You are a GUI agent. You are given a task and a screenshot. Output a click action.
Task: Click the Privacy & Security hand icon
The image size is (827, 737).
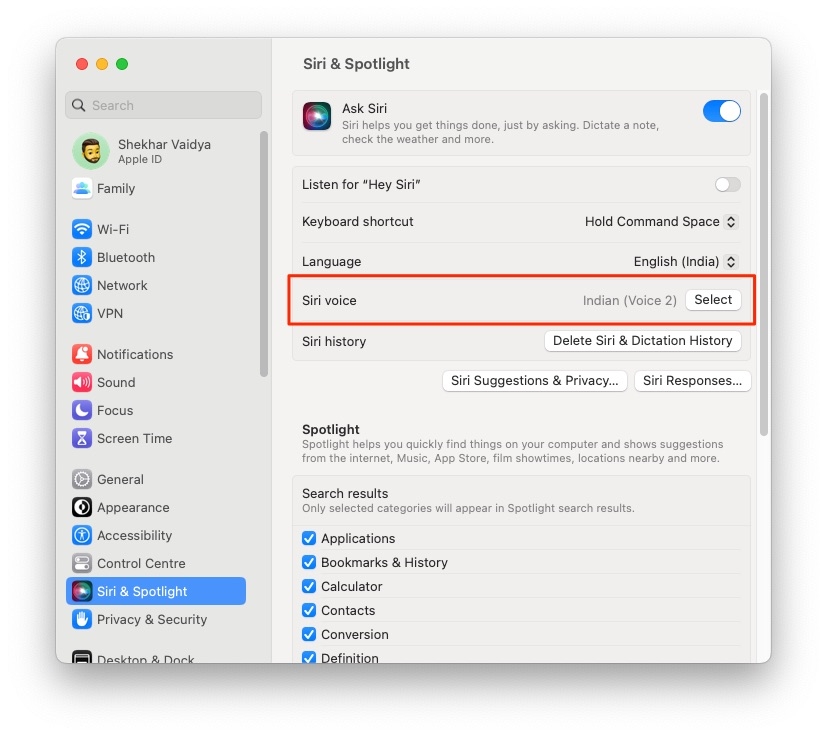[x=82, y=619]
